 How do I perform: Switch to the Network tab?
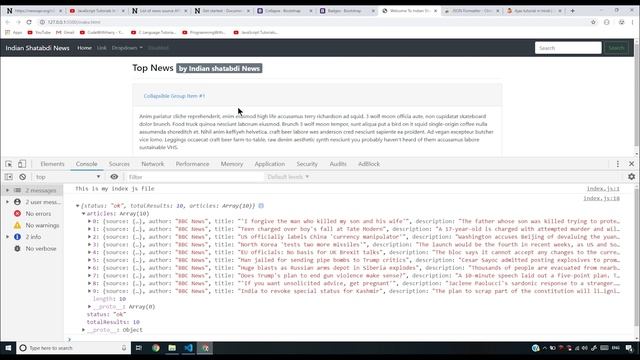pos(153,164)
